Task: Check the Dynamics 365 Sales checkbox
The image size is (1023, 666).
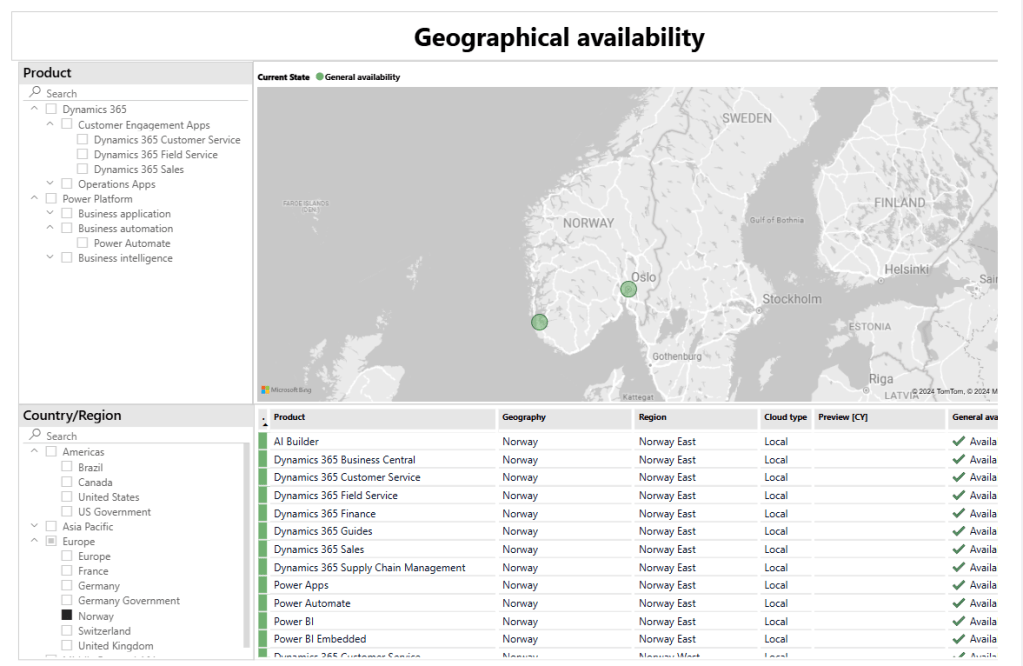Action: (x=83, y=169)
